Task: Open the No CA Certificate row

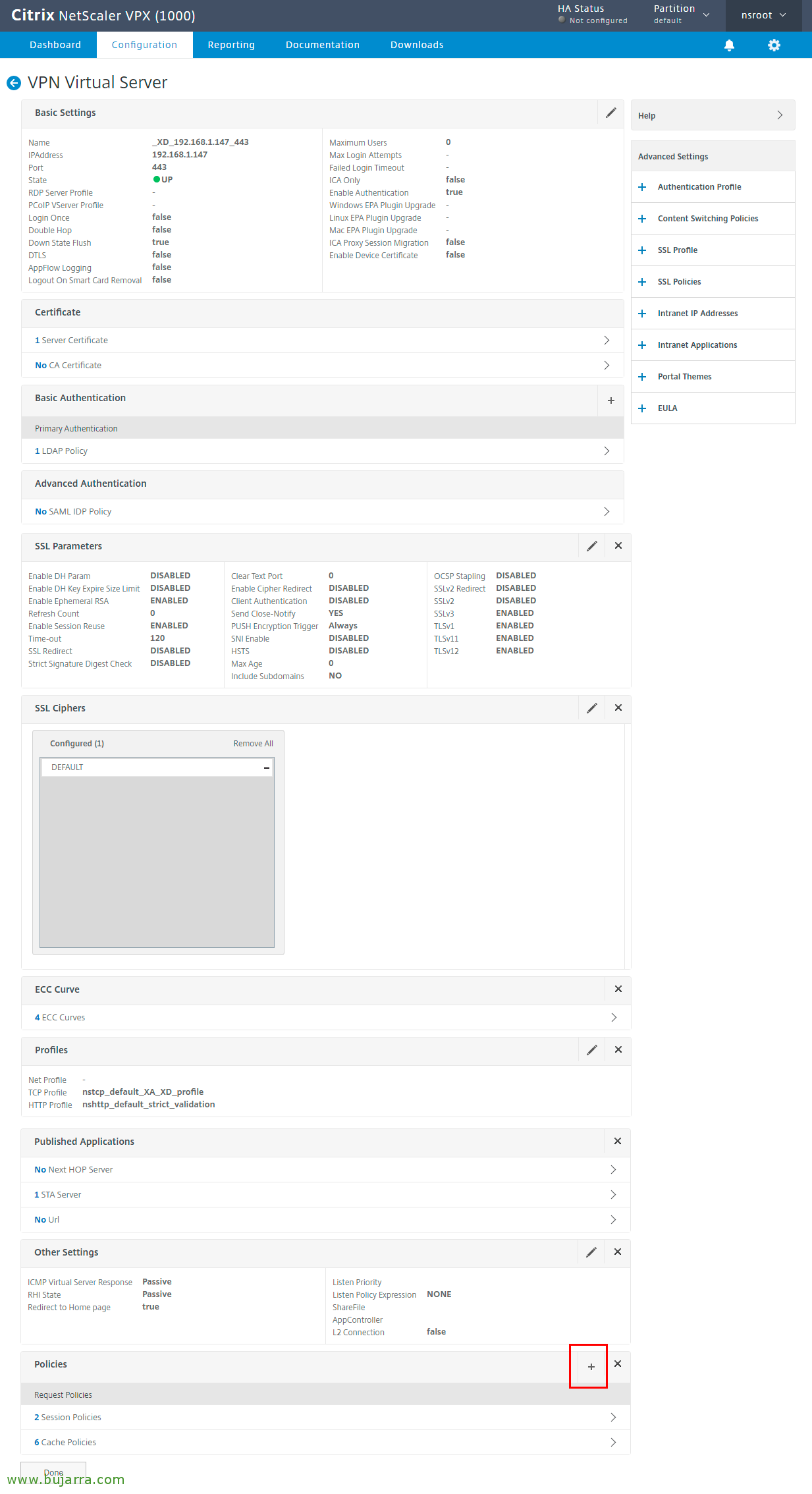Action: pyautogui.click(x=323, y=366)
